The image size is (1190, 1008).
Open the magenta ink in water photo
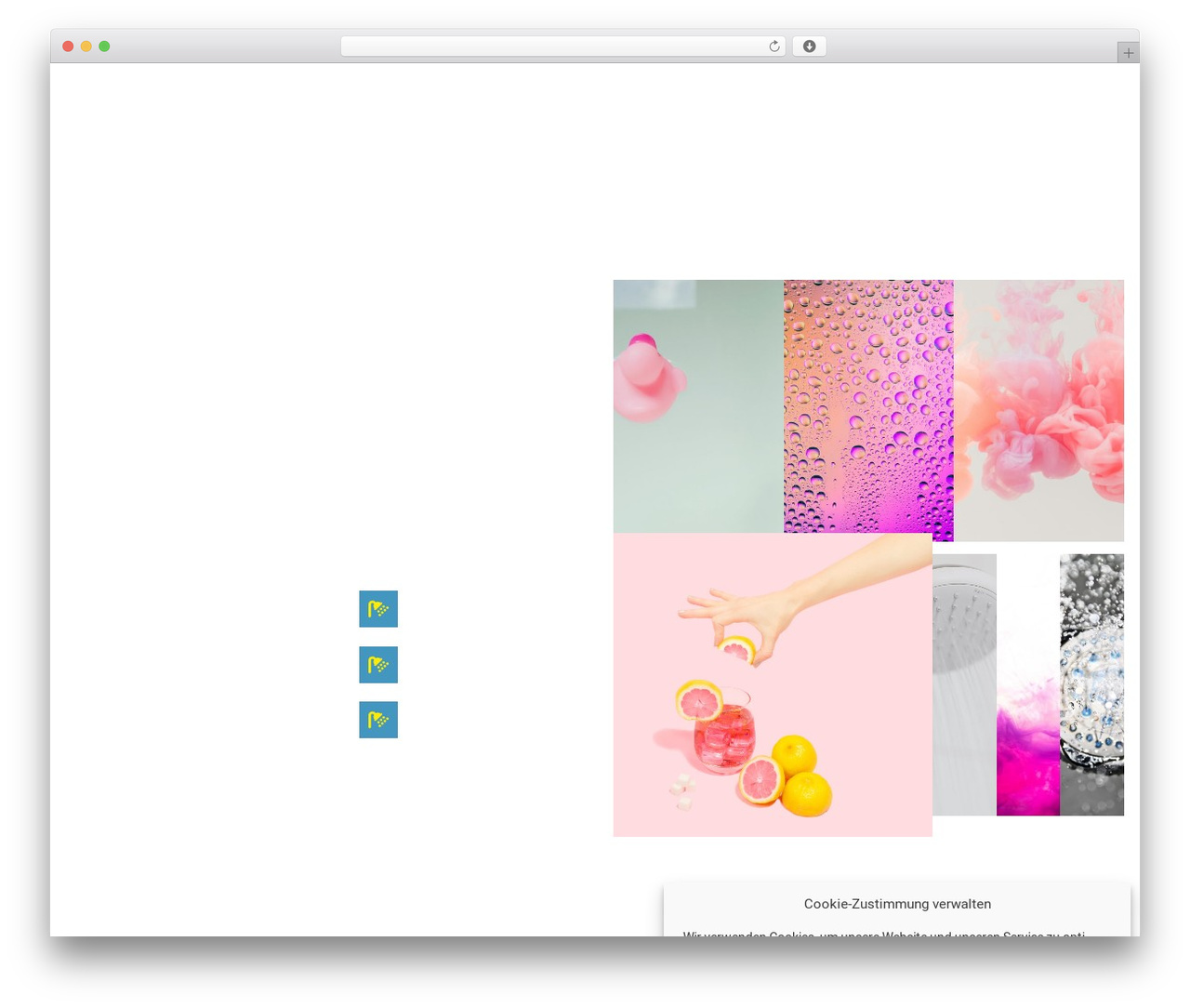(x=1028, y=684)
